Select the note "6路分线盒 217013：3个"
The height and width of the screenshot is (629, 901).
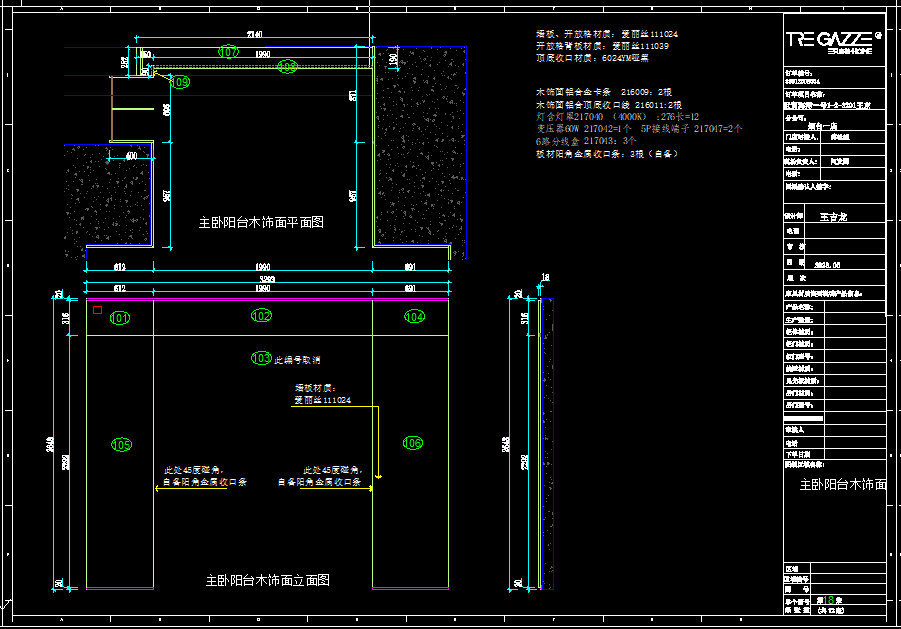[x=586, y=141]
